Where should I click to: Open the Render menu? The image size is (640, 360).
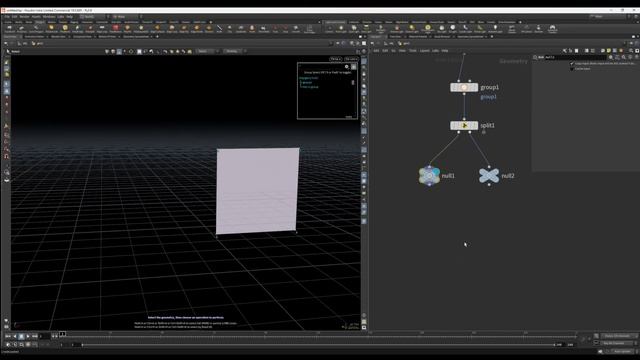tap(24, 17)
